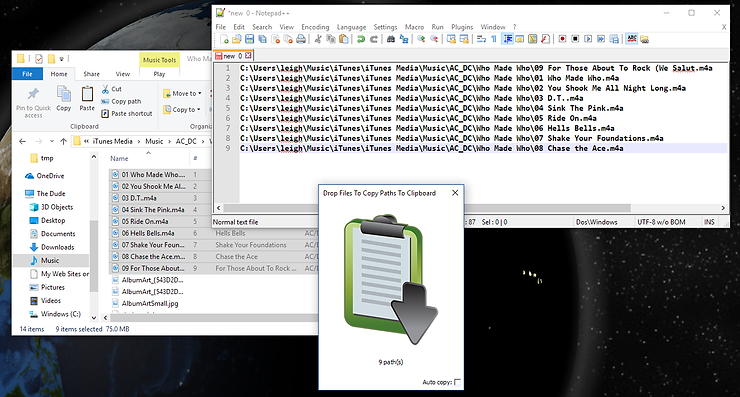Open Explorer quick access toolbar dropdown arrow
Viewport: 740px width, 397px height.
coord(61,59)
